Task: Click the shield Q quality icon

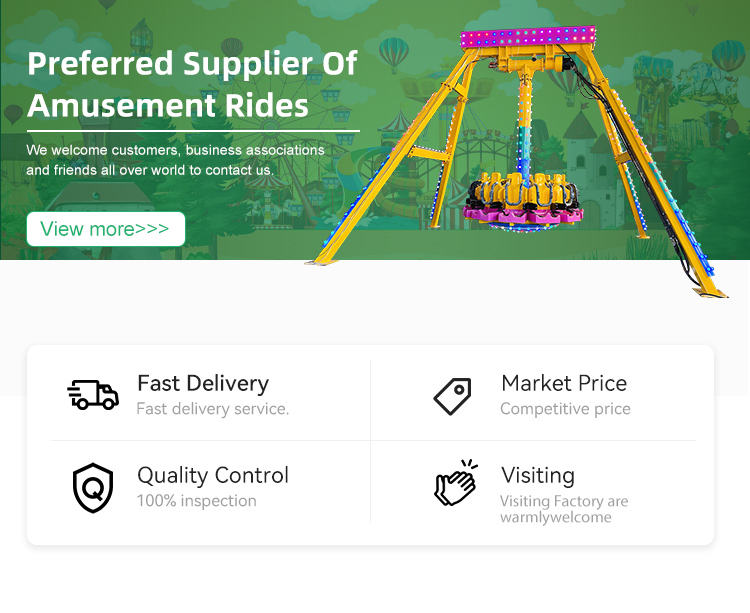Action: 93,487
